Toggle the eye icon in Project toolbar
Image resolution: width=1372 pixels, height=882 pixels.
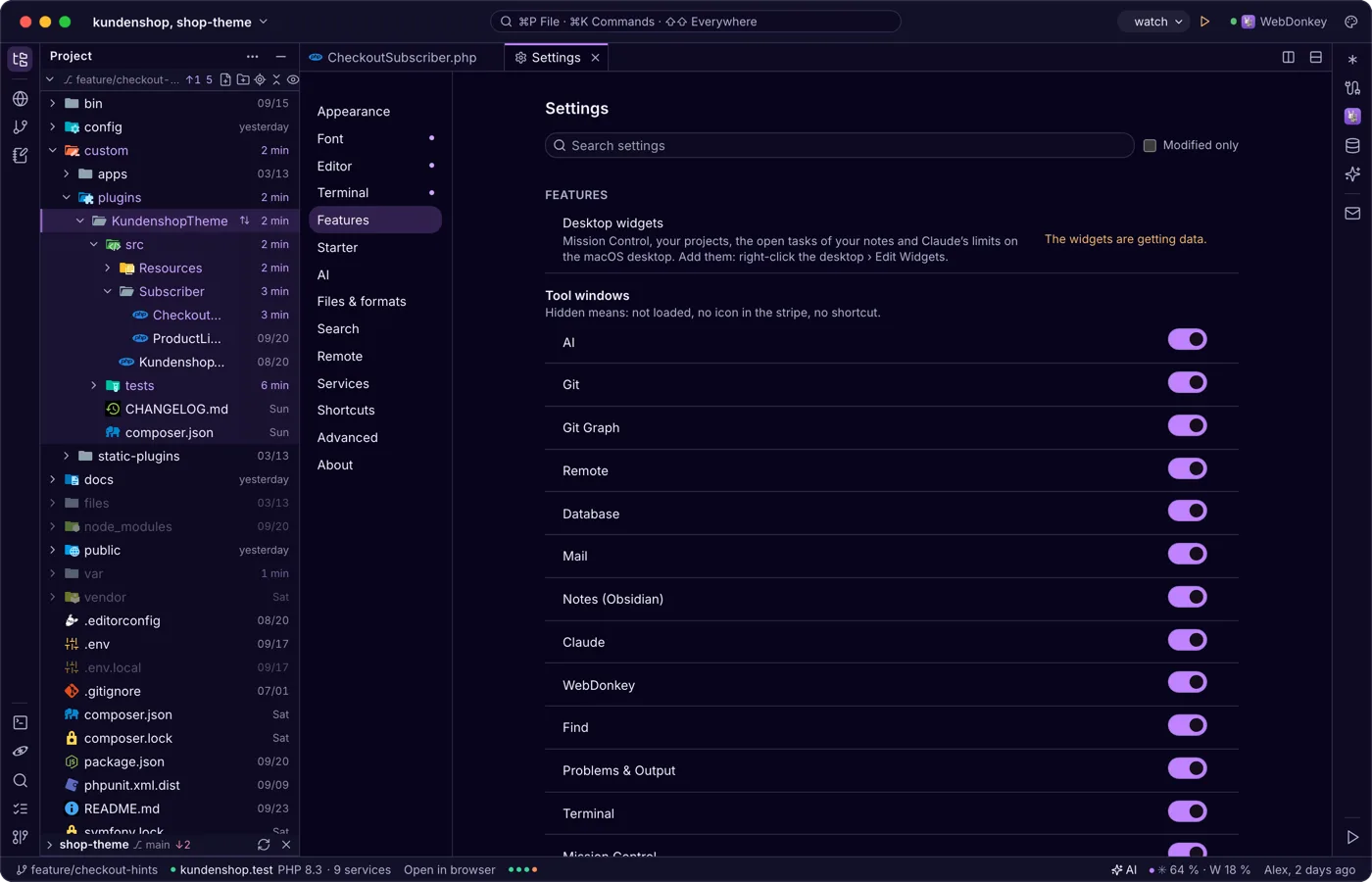click(293, 79)
